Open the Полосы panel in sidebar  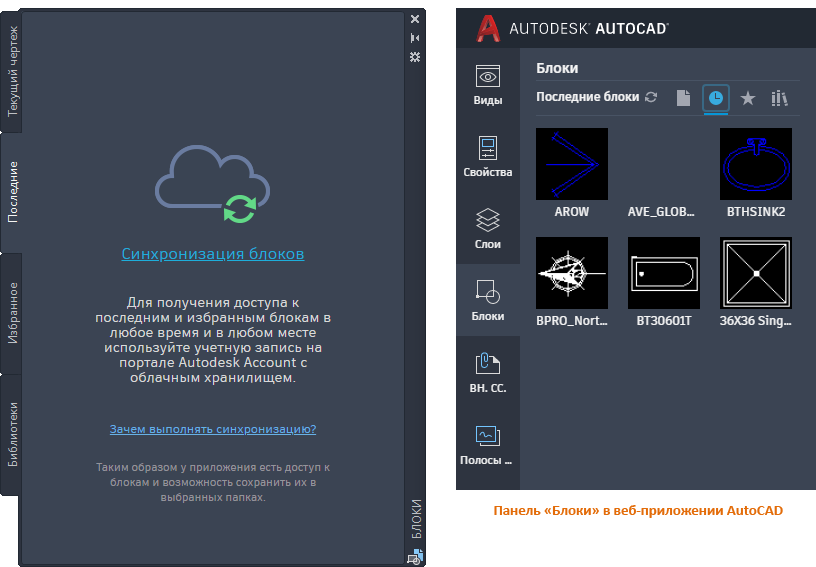[x=488, y=444]
